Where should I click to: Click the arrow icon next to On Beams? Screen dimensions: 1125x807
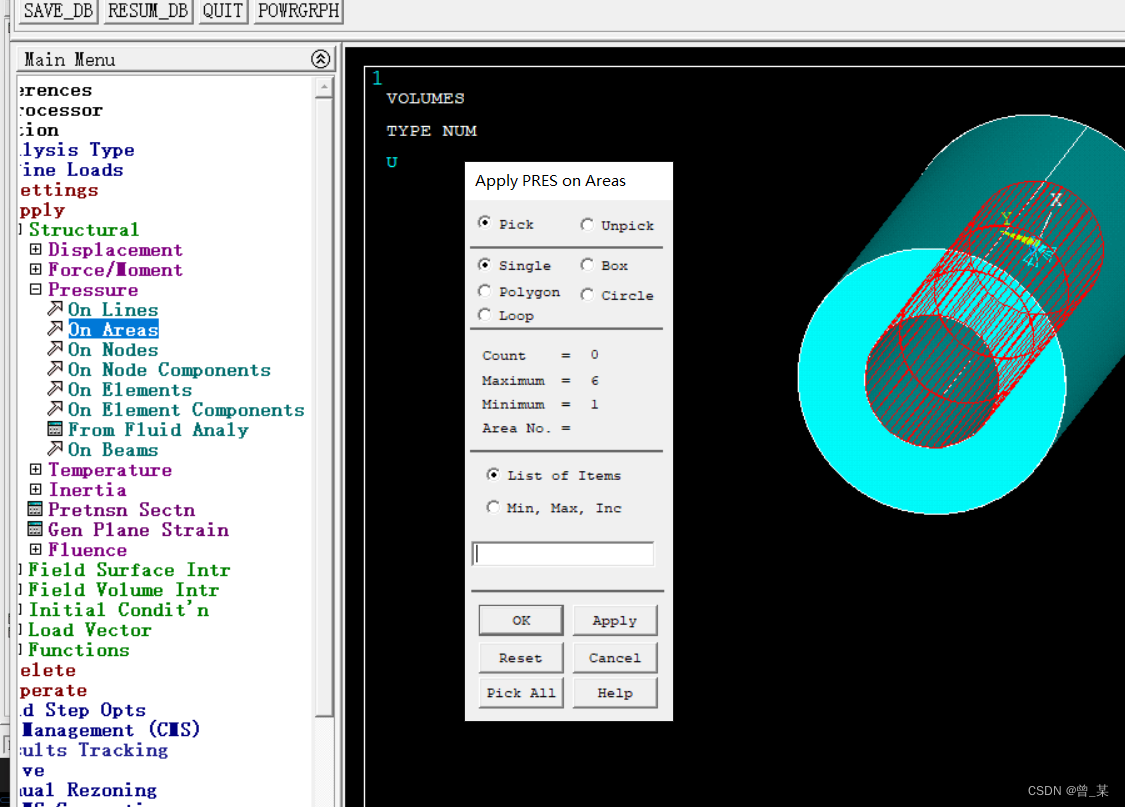55,450
